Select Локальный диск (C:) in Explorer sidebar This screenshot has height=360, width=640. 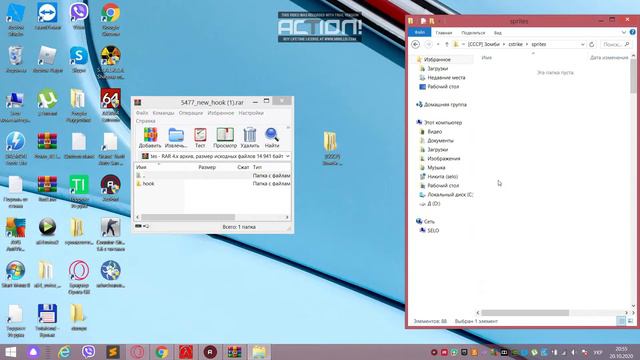click(450, 195)
